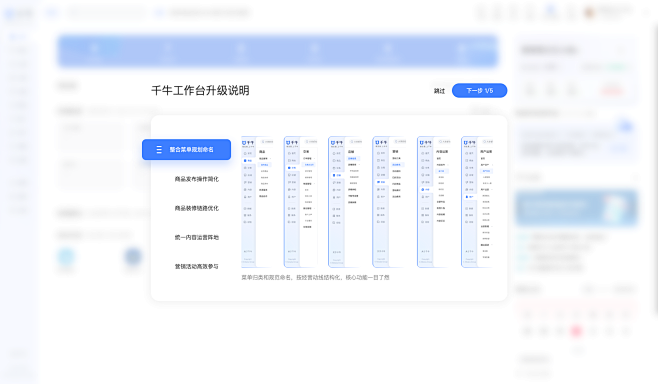Click hamburger list icon on active tab
Image resolution: width=658 pixels, height=384 pixels.
tap(159, 149)
